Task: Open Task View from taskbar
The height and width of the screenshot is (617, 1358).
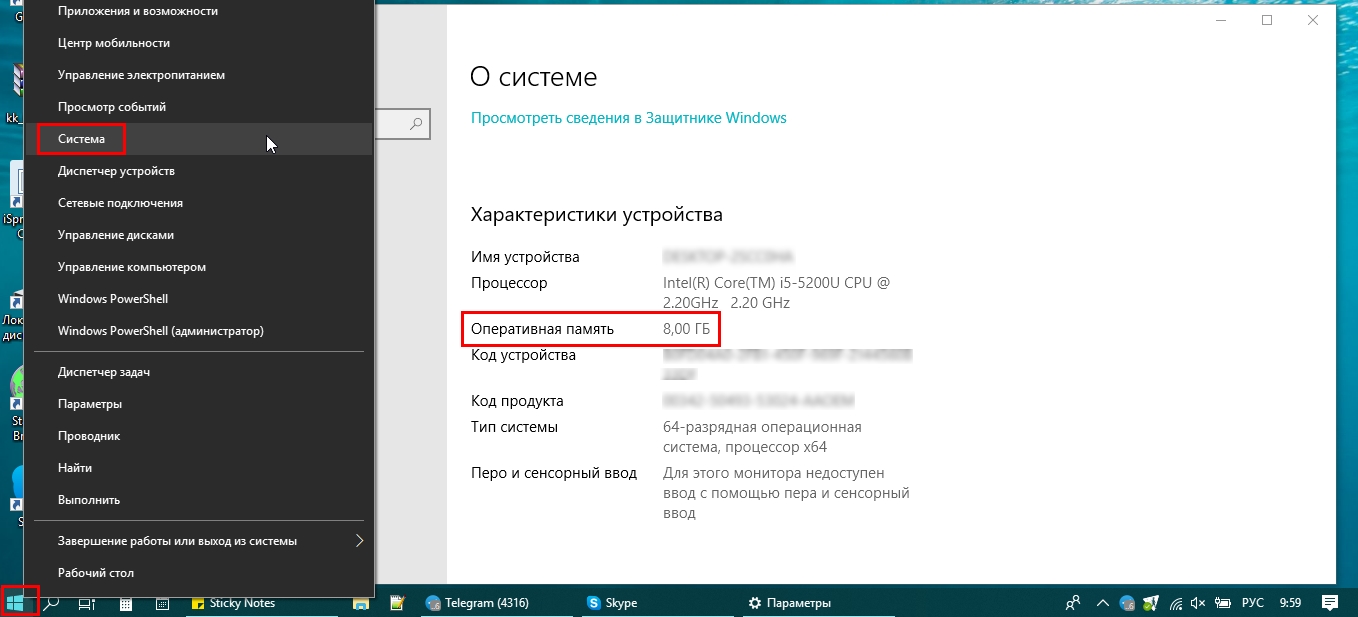Action: 88,603
